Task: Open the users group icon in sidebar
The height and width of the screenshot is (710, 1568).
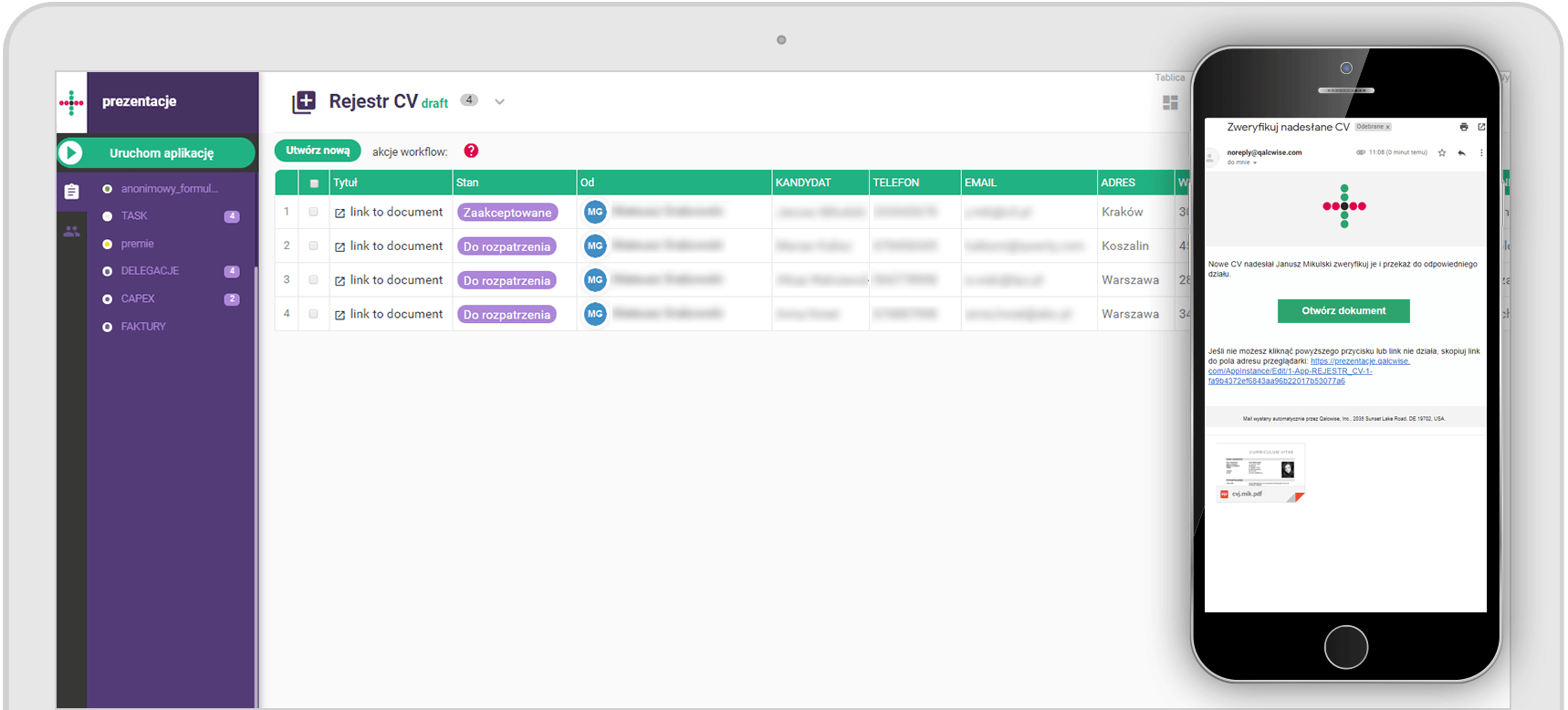Action: [71, 232]
